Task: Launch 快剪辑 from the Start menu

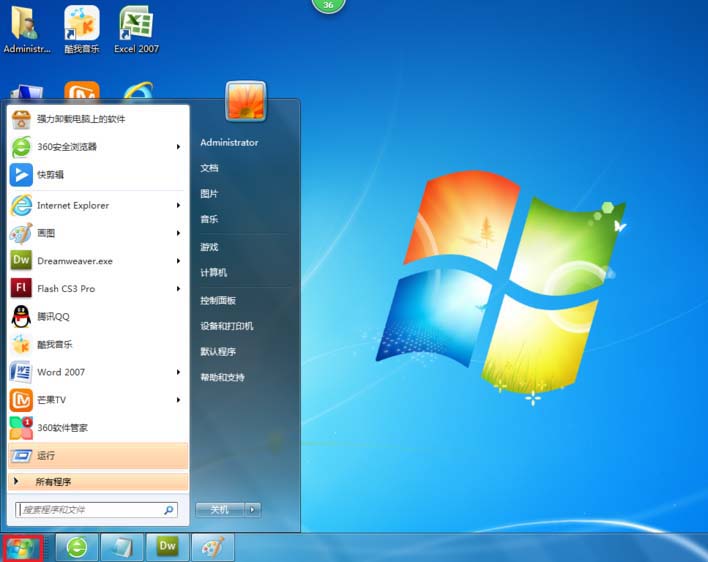Action: pos(98,175)
